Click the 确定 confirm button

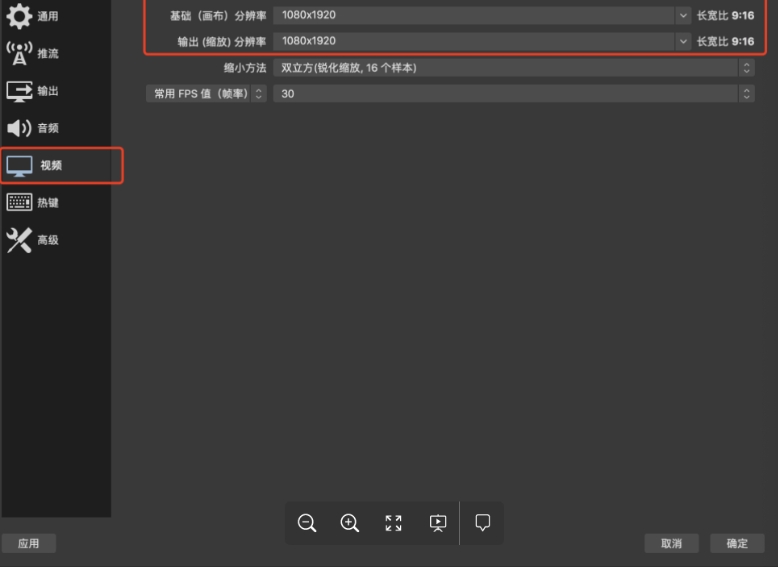737,543
